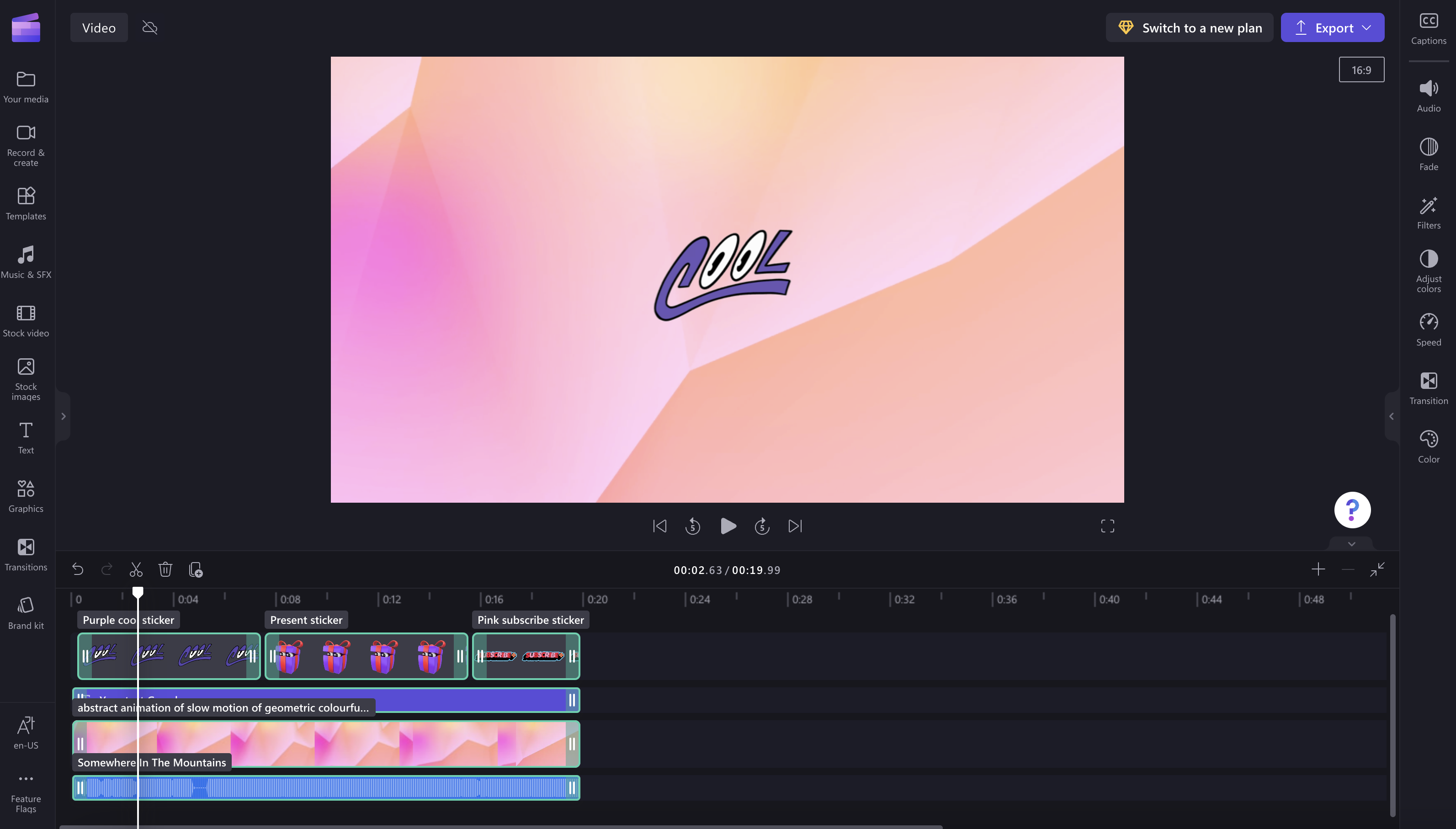This screenshot has height=829, width=1456.
Task: Toggle fullscreen preview mode
Action: pyautogui.click(x=1108, y=526)
